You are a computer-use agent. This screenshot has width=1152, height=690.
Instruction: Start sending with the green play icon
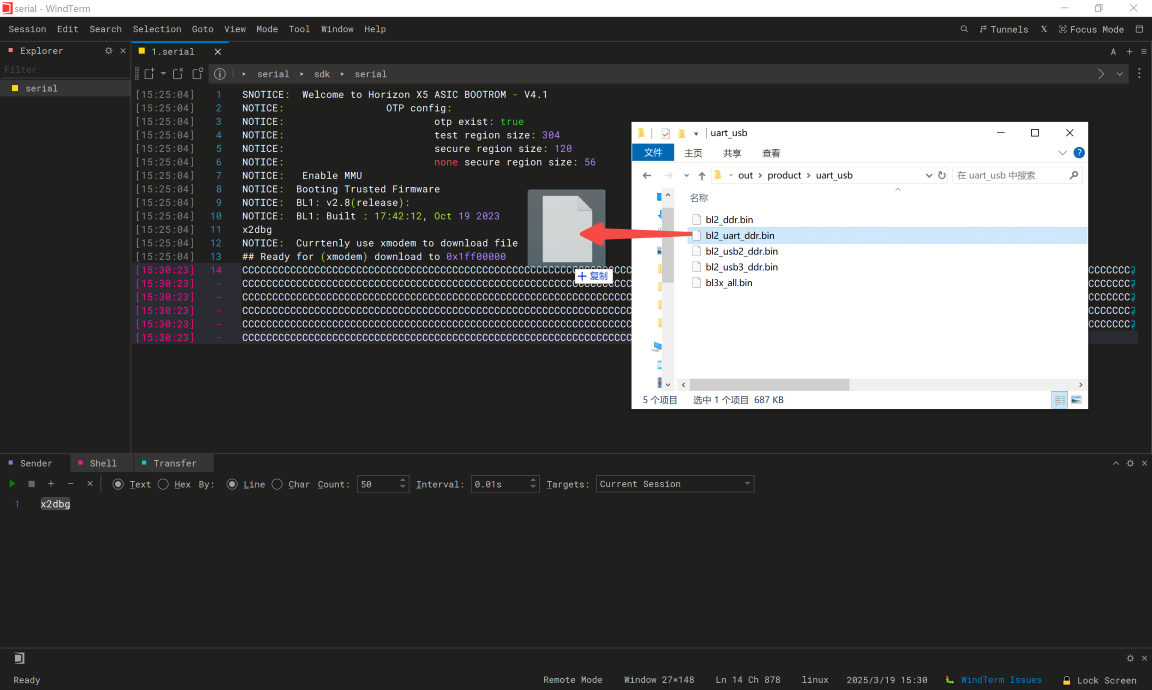click(x=12, y=484)
